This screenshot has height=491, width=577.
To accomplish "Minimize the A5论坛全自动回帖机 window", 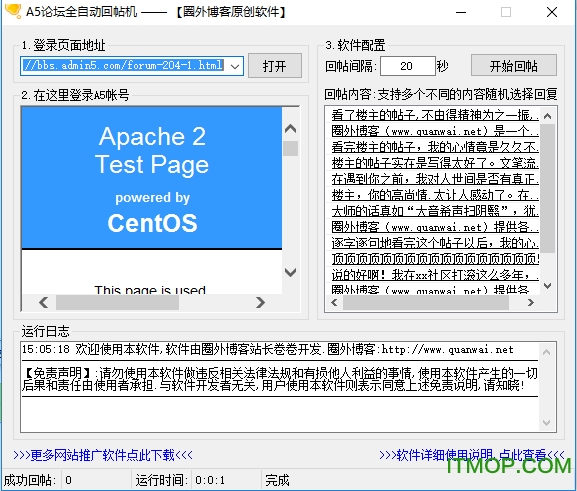I will 461,12.
